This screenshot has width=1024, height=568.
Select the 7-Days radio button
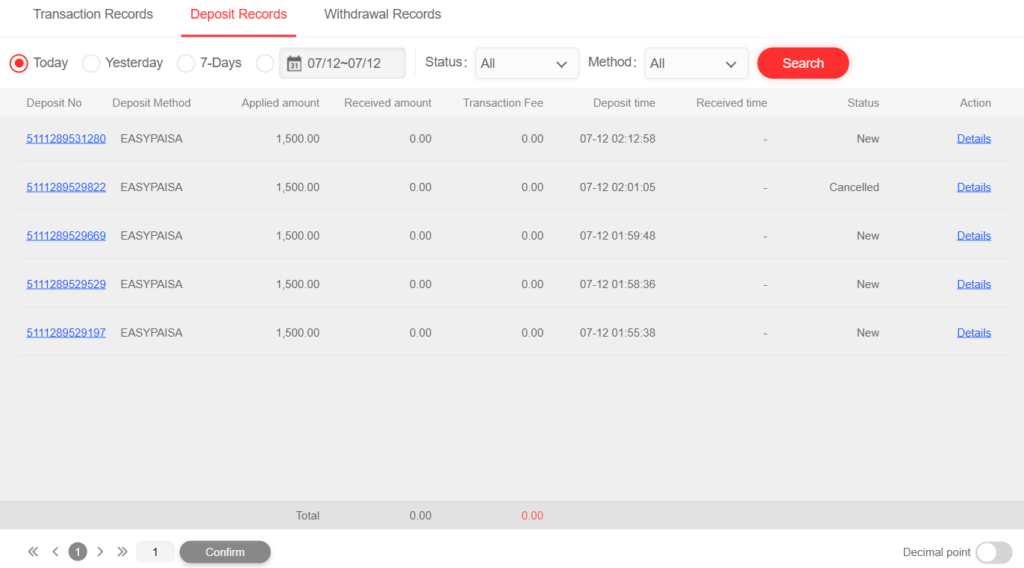[185, 63]
